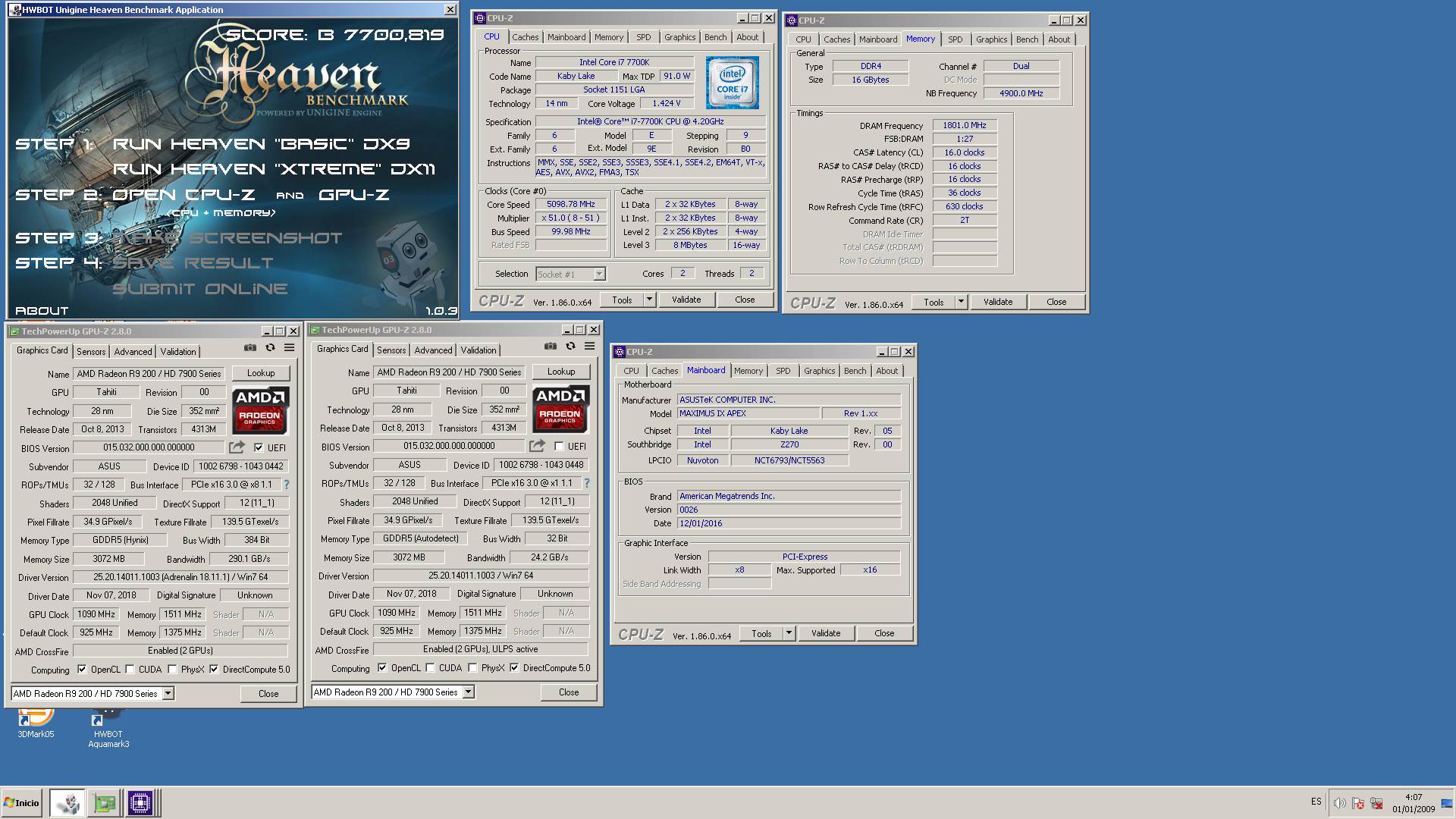The height and width of the screenshot is (819, 1456).
Task: Click the network icon in system tray
Action: pyautogui.click(x=1376, y=803)
